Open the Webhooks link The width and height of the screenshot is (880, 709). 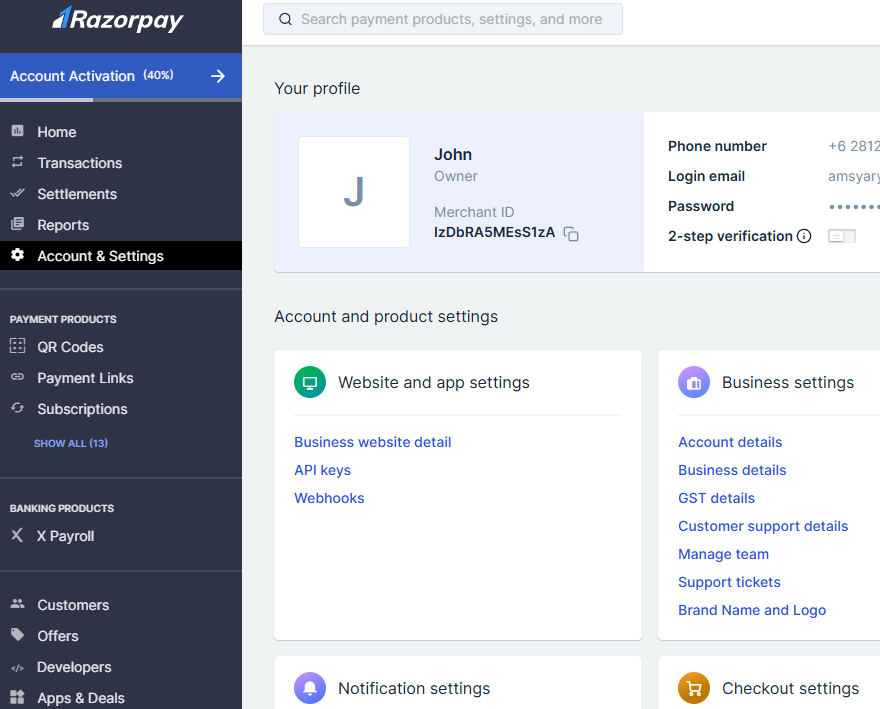click(329, 498)
